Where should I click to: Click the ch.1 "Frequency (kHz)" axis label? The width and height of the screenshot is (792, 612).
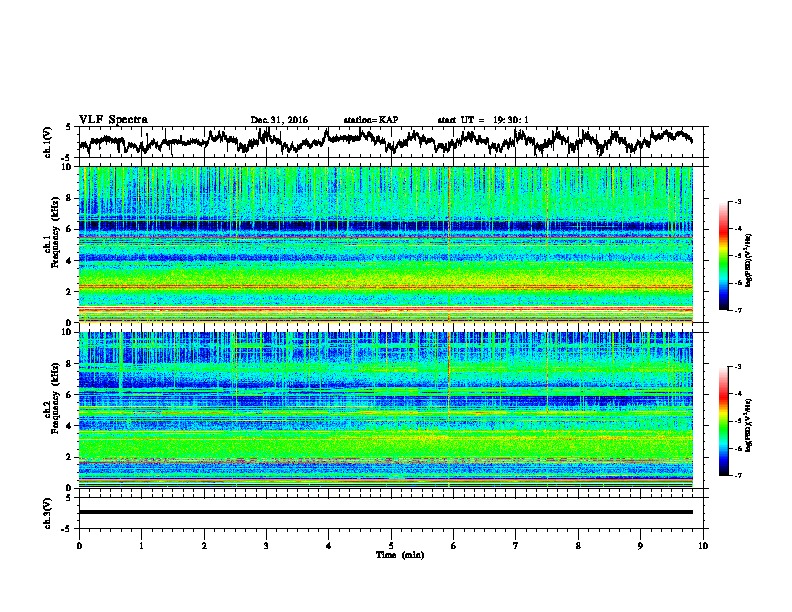pos(55,232)
